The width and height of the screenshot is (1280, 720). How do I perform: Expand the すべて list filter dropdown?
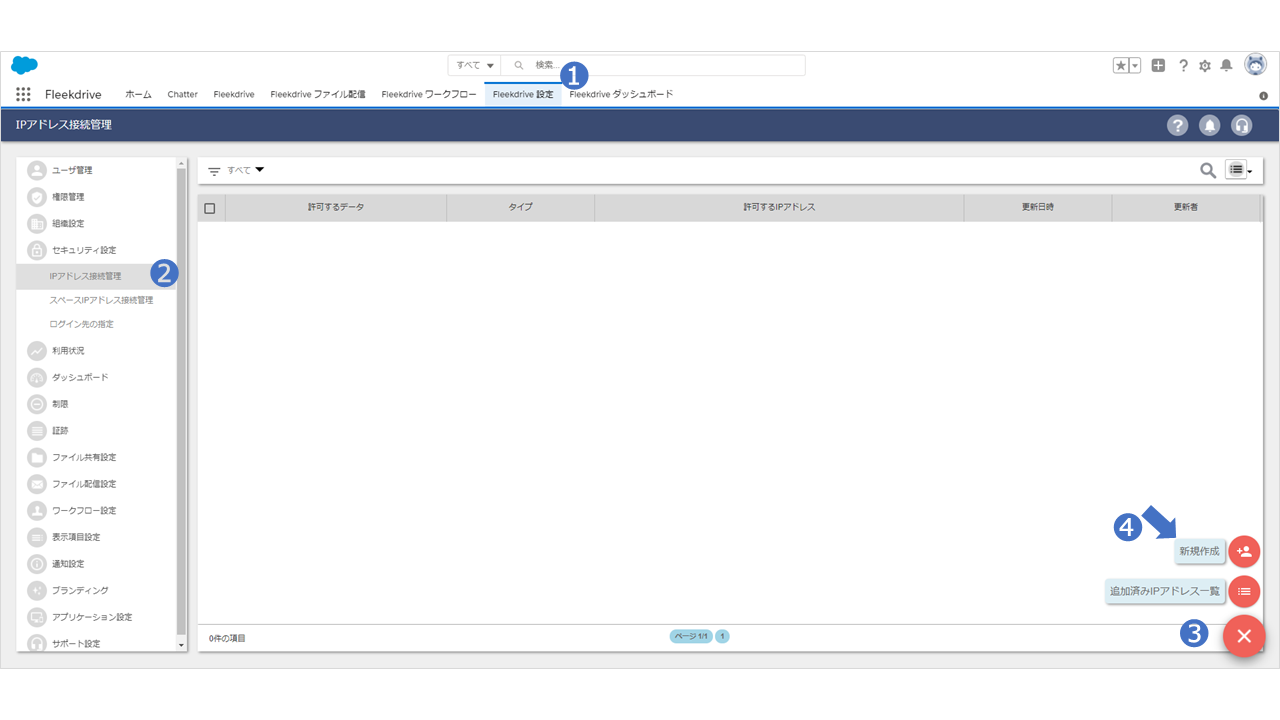click(x=246, y=170)
